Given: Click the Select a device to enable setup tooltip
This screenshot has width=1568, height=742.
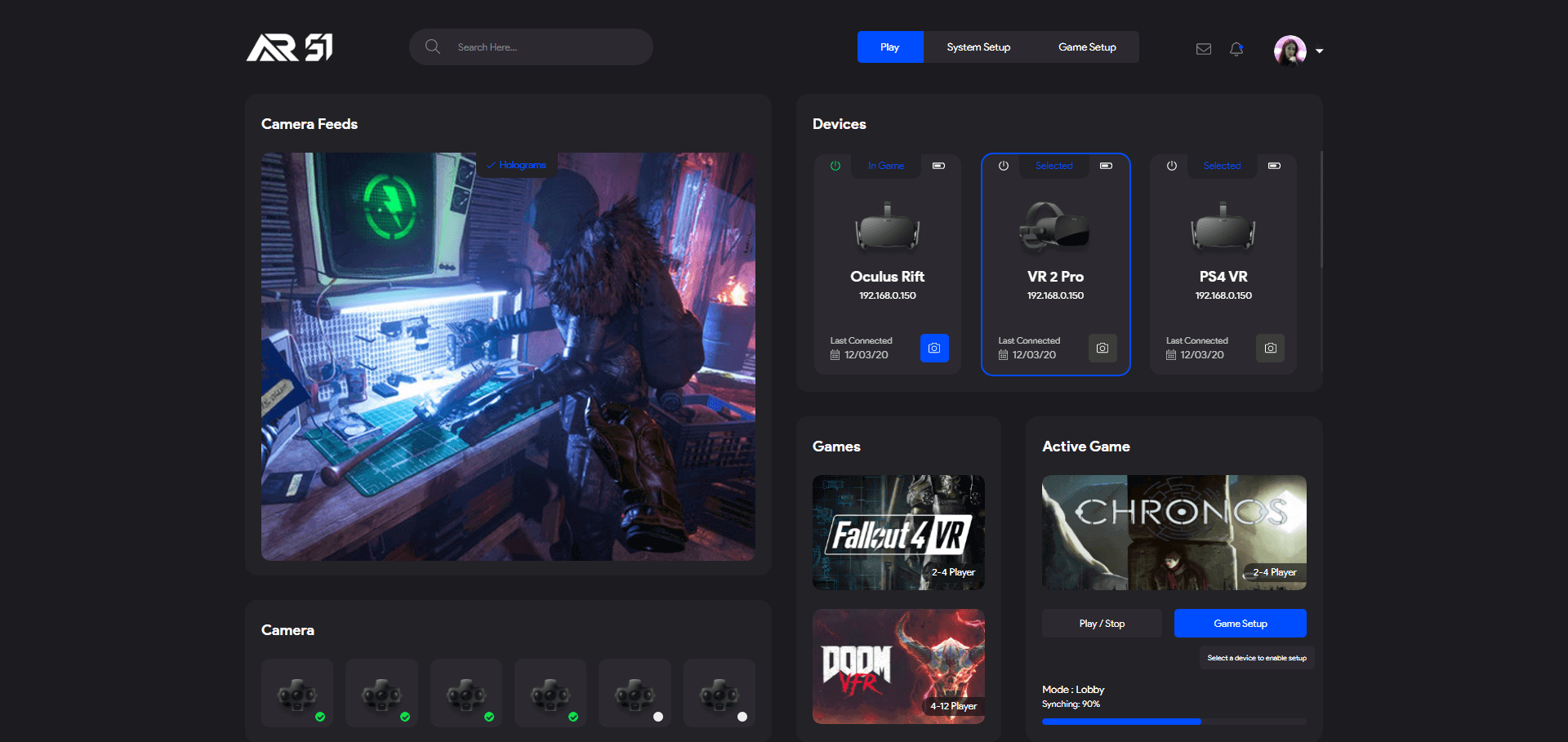Looking at the screenshot, I should (x=1257, y=658).
